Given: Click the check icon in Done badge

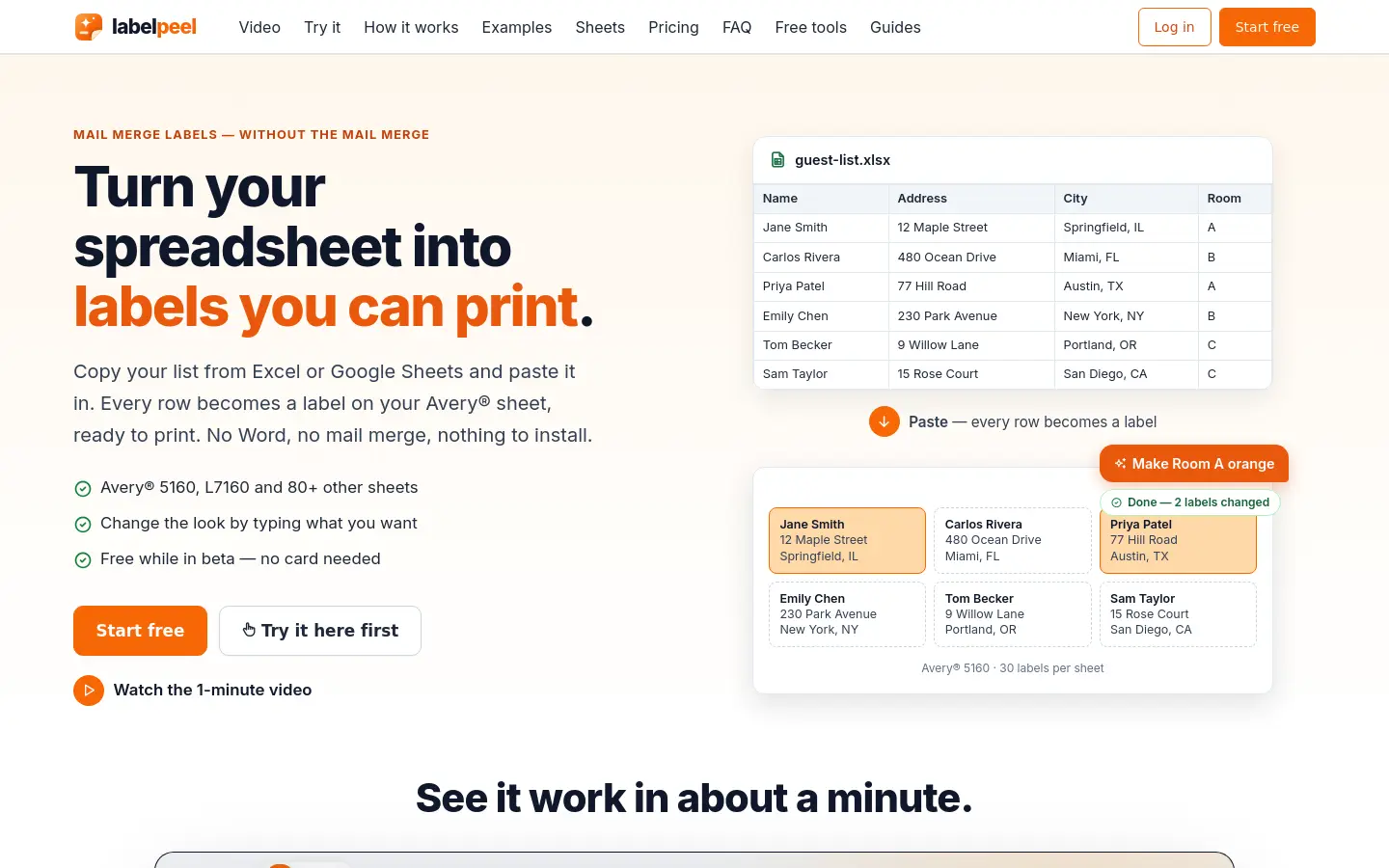Looking at the screenshot, I should coord(1117,502).
